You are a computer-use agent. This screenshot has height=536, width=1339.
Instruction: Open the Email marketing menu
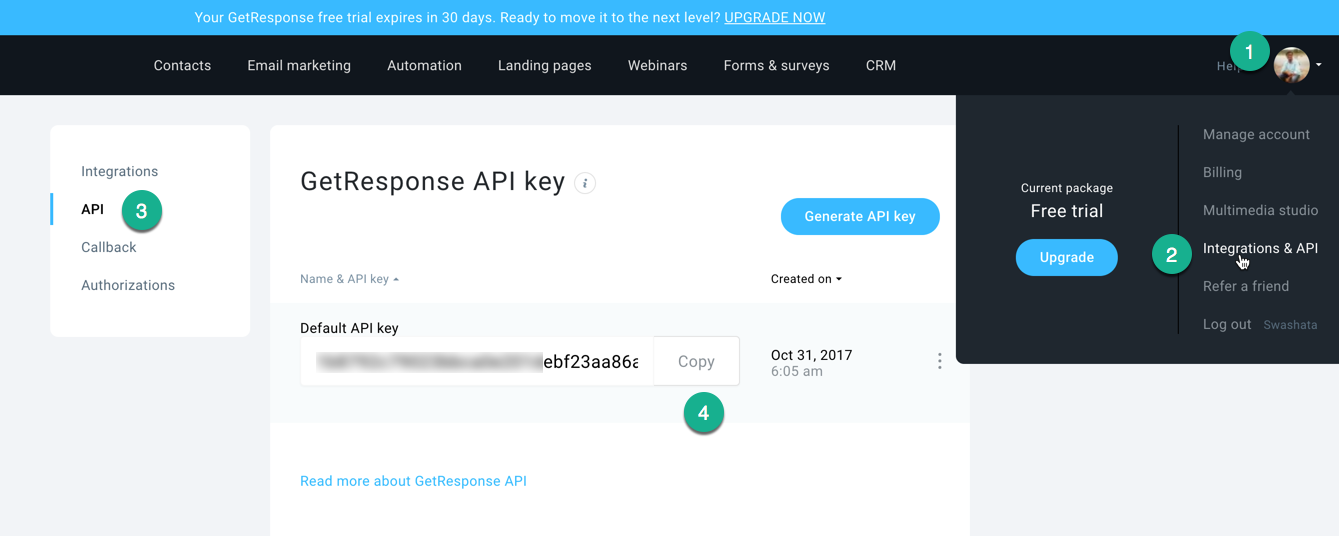[299, 65]
